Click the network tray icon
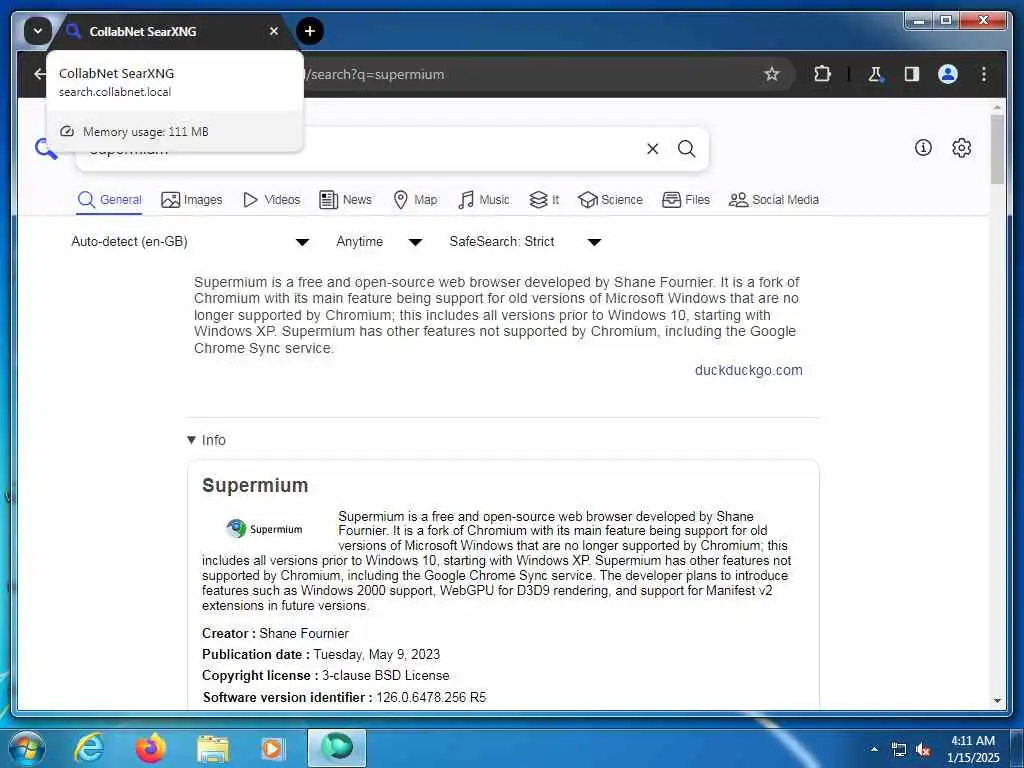This screenshot has width=1024, height=768. 899,750
